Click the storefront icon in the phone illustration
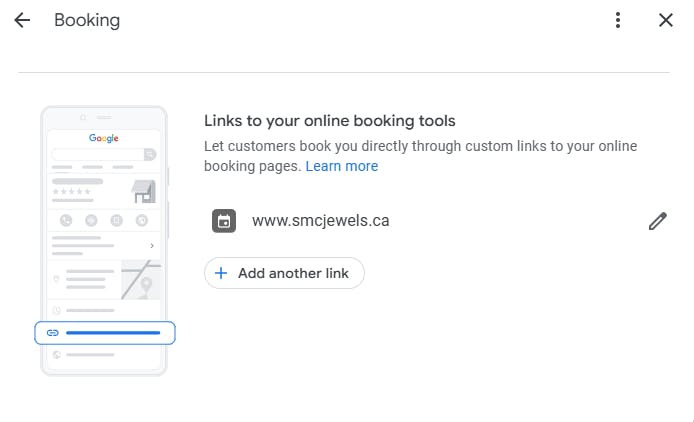 144,190
